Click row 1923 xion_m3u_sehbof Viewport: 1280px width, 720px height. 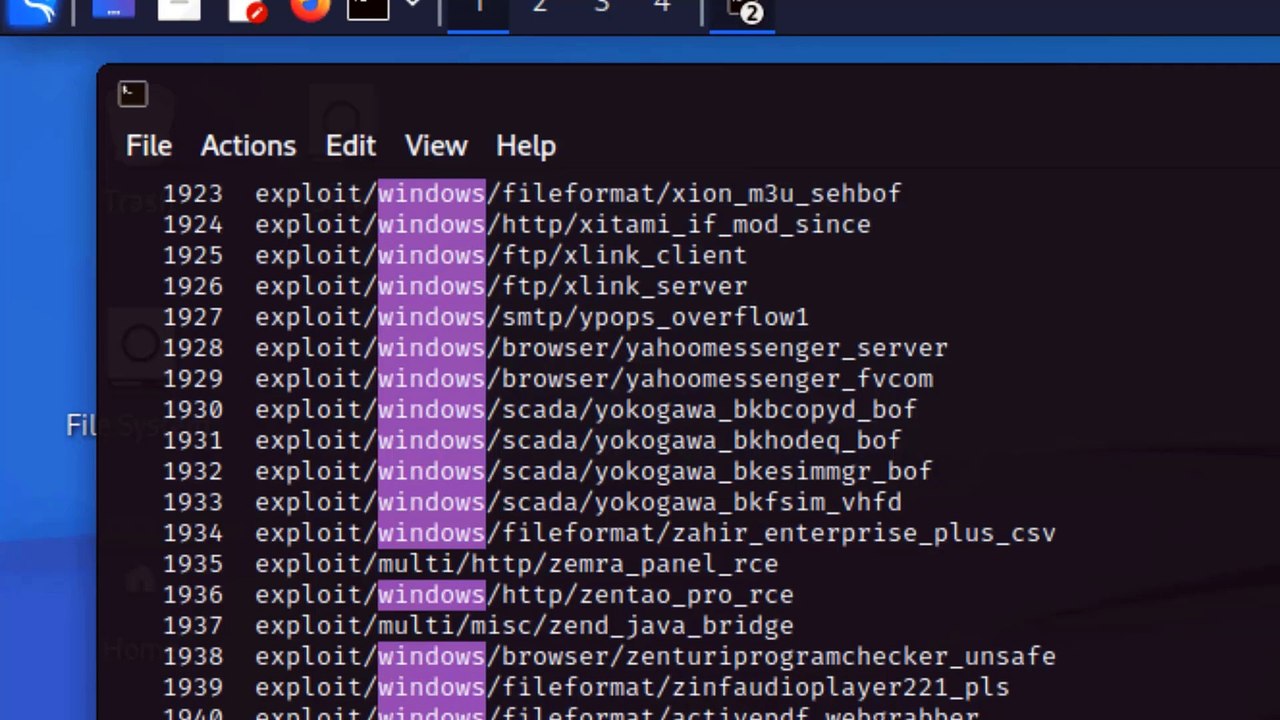[x=532, y=193]
